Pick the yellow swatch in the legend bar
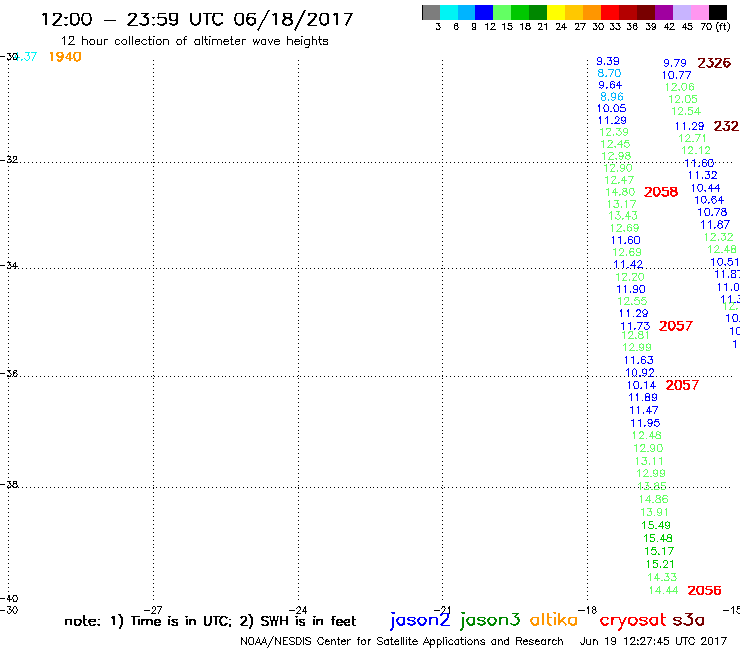Viewport: 740px width, 650px height. 556,12
